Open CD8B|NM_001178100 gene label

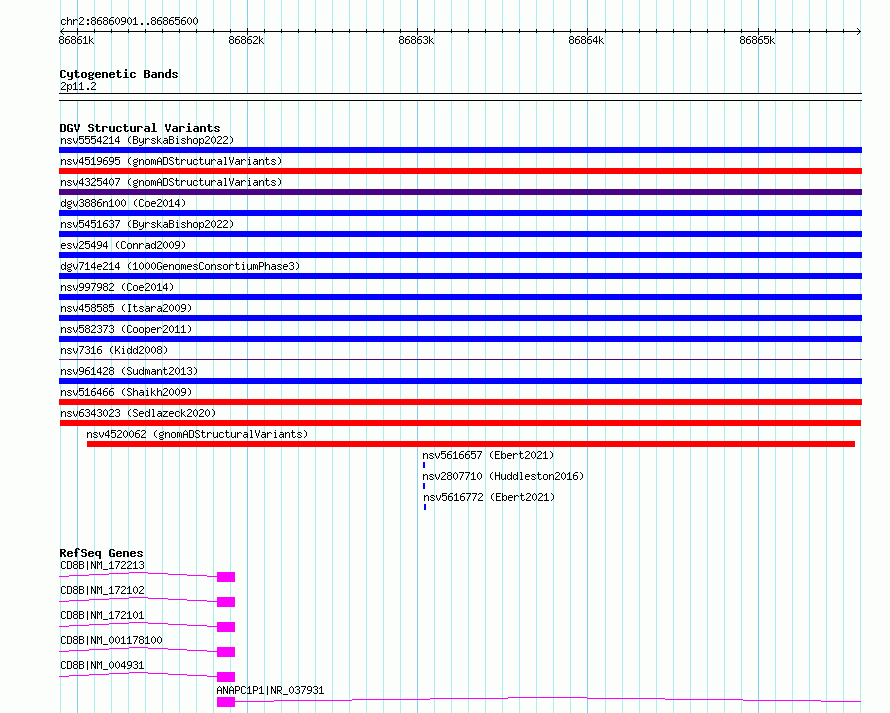111,640
